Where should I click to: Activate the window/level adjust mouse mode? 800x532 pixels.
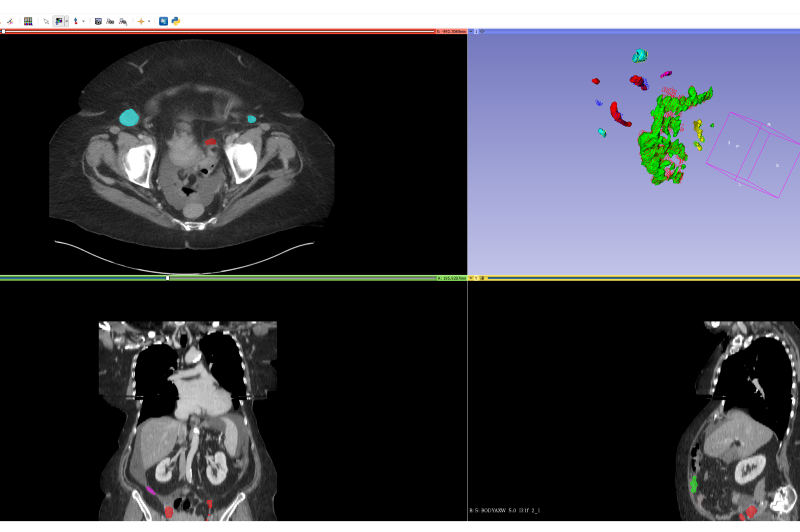pyautogui.click(x=59, y=21)
